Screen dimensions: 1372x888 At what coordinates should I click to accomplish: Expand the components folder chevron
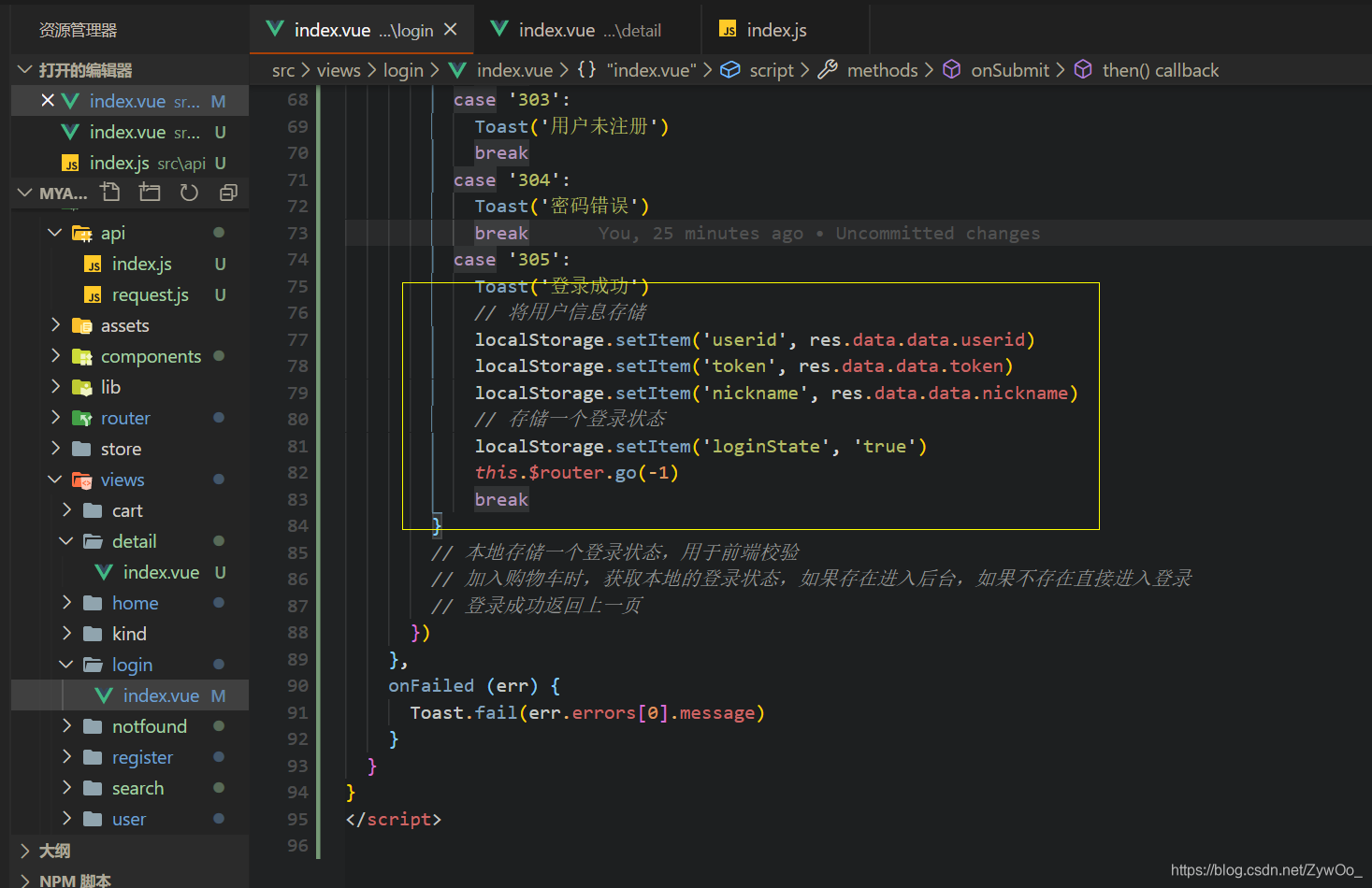pos(55,355)
